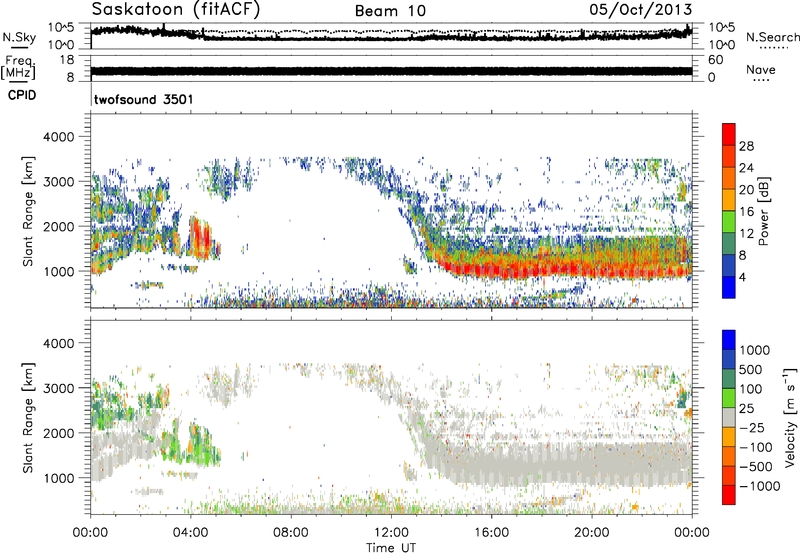
Task: Select the 'N.Sky' legend label
Action: 19,37
